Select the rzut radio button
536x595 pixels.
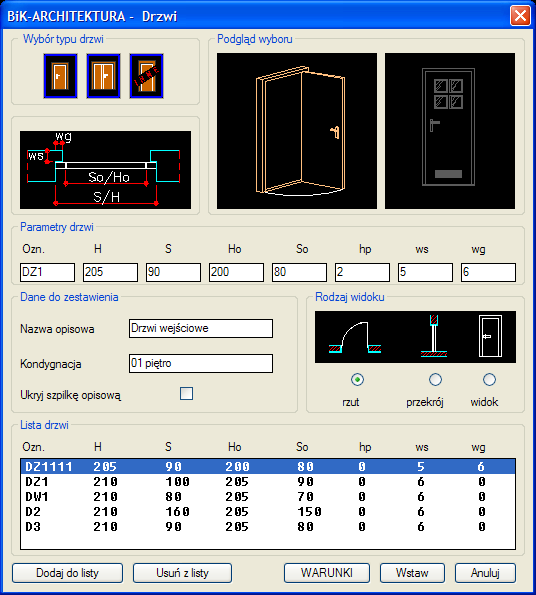tap(357, 379)
